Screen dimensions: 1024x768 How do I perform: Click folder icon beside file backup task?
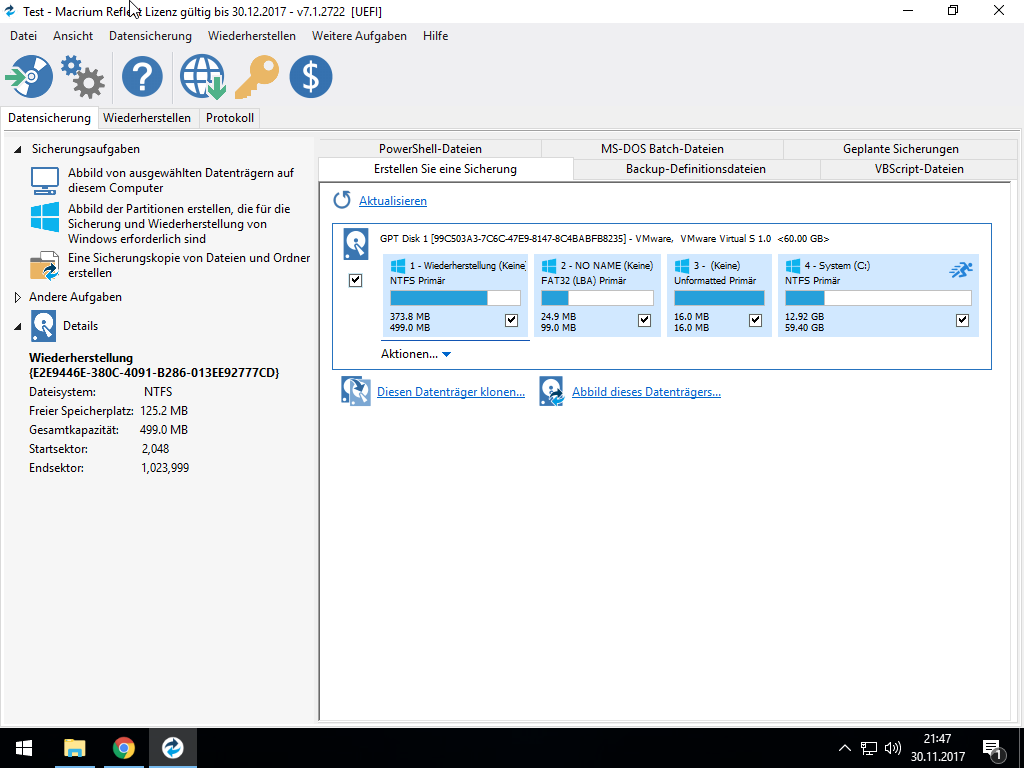[x=45, y=266]
